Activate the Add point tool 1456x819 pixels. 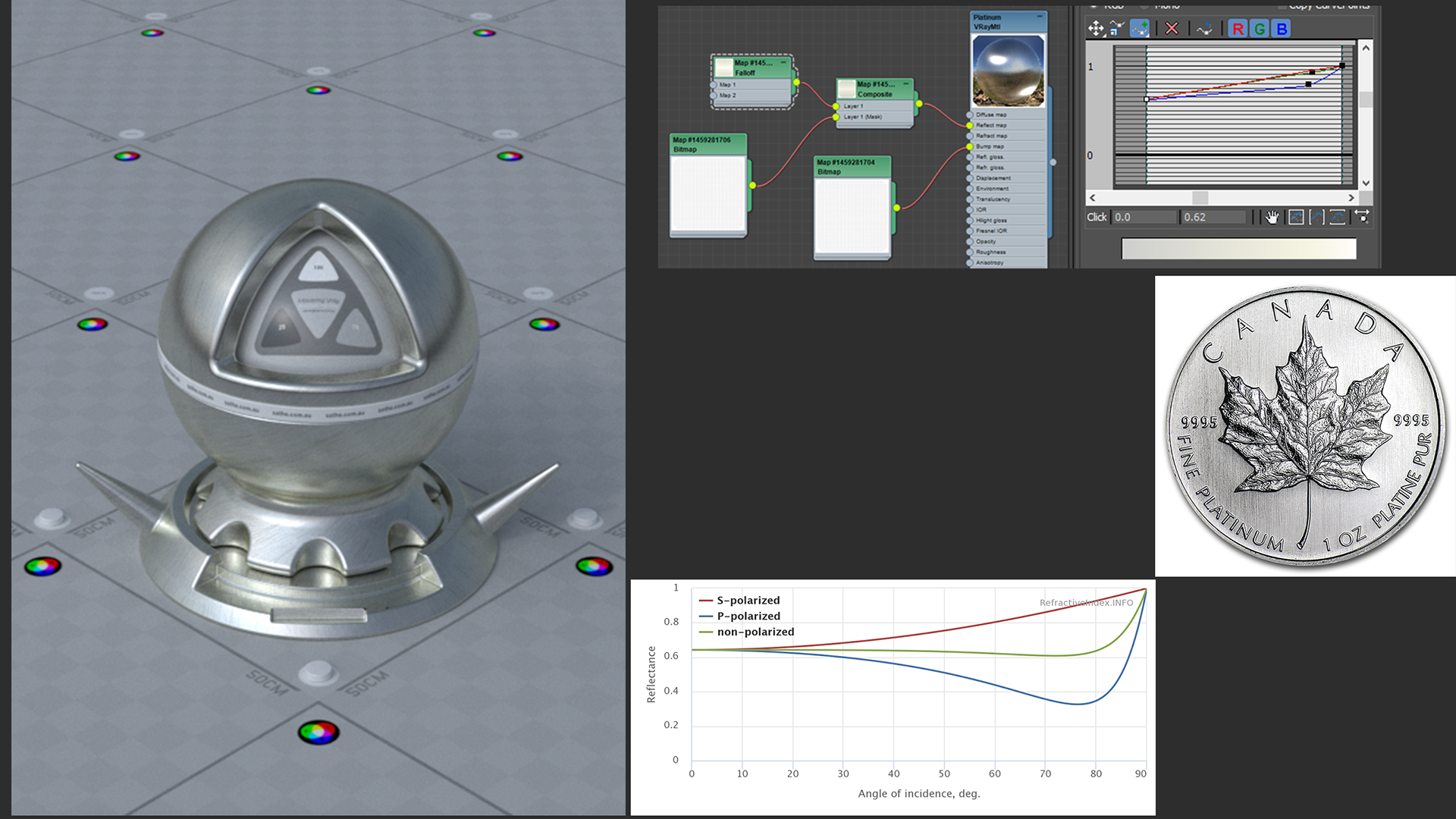tap(1140, 29)
